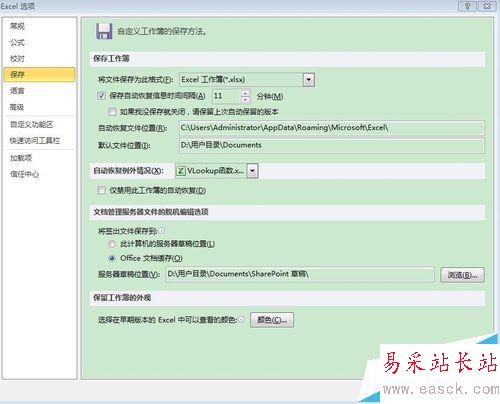Click the 浏览(B)... browse button

462,275
